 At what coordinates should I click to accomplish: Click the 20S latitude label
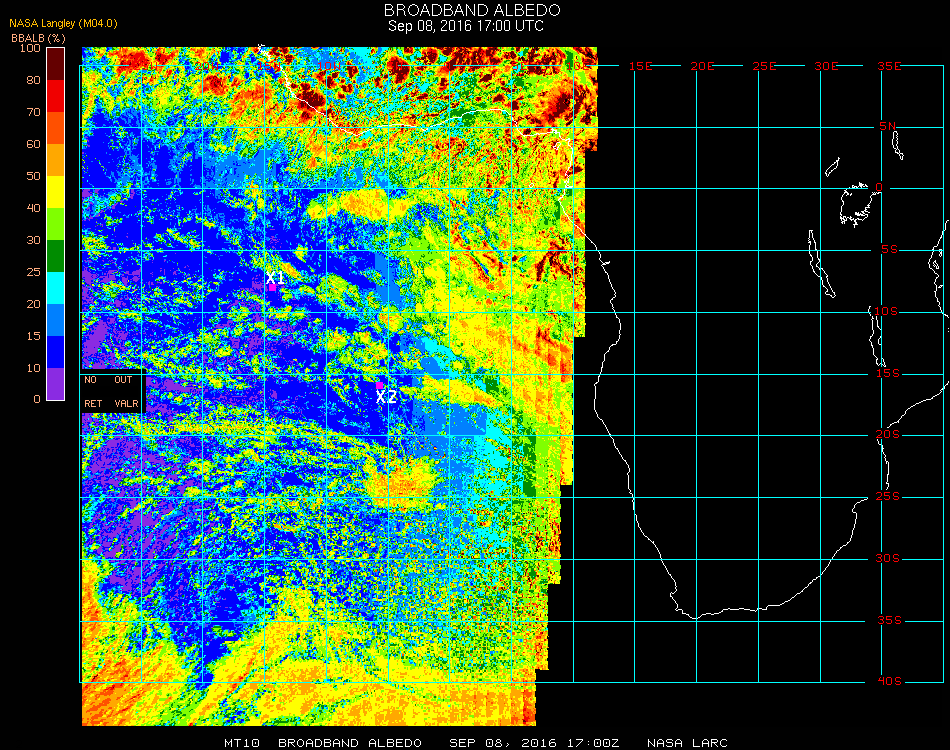click(x=888, y=435)
